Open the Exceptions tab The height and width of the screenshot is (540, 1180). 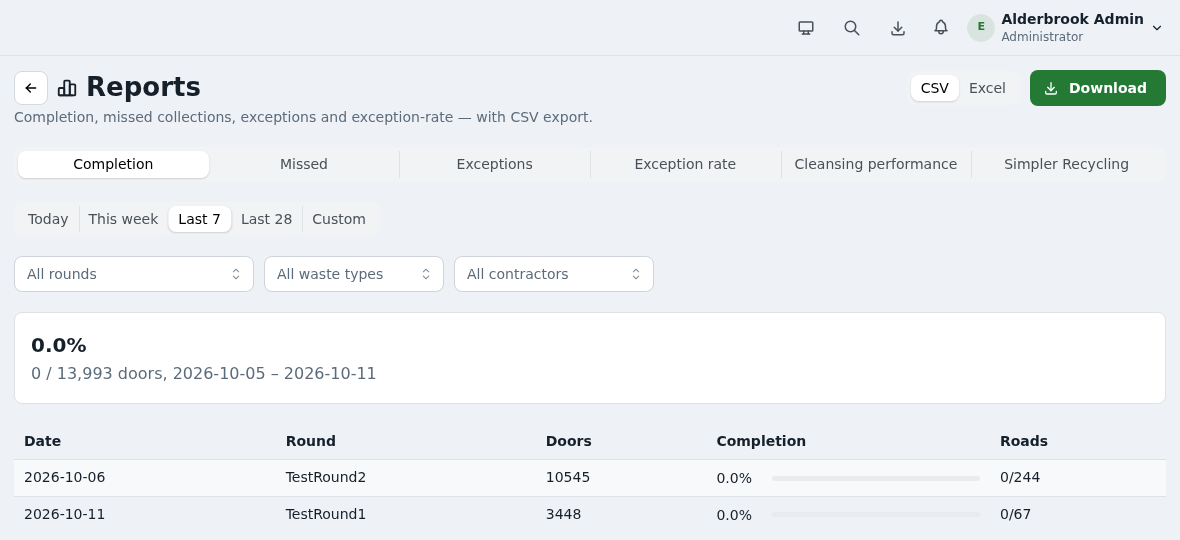click(x=494, y=164)
